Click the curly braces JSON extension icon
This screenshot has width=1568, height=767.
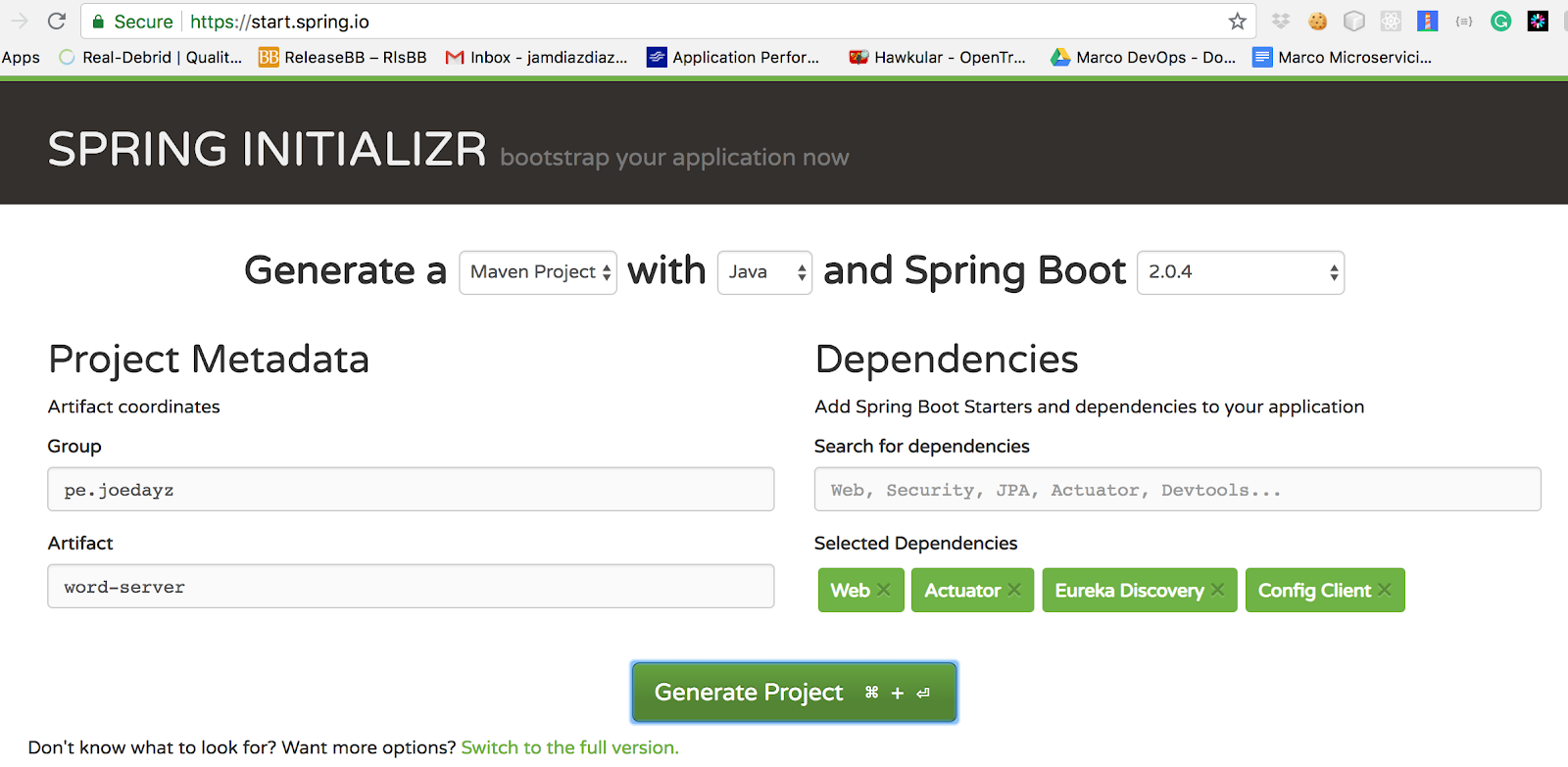point(1464,21)
